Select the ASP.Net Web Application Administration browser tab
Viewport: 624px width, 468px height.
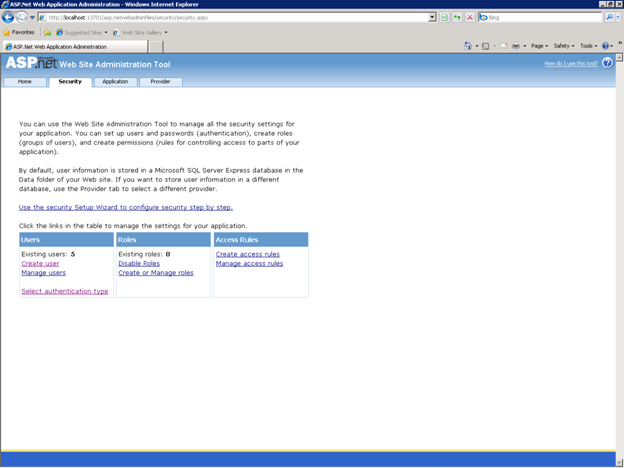(75, 47)
